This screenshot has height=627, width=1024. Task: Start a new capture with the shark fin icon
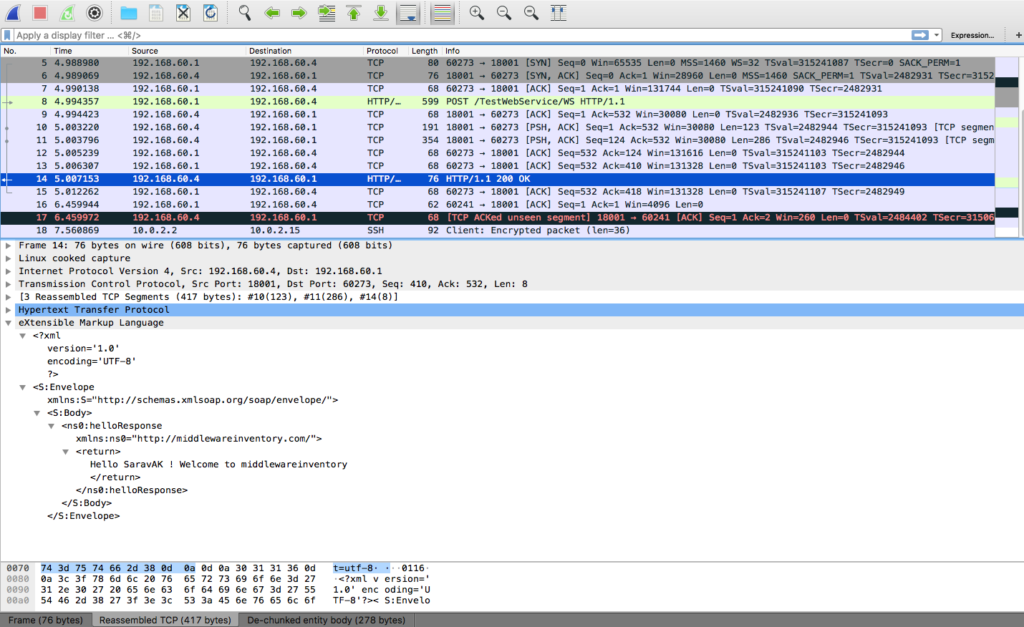tap(12, 13)
